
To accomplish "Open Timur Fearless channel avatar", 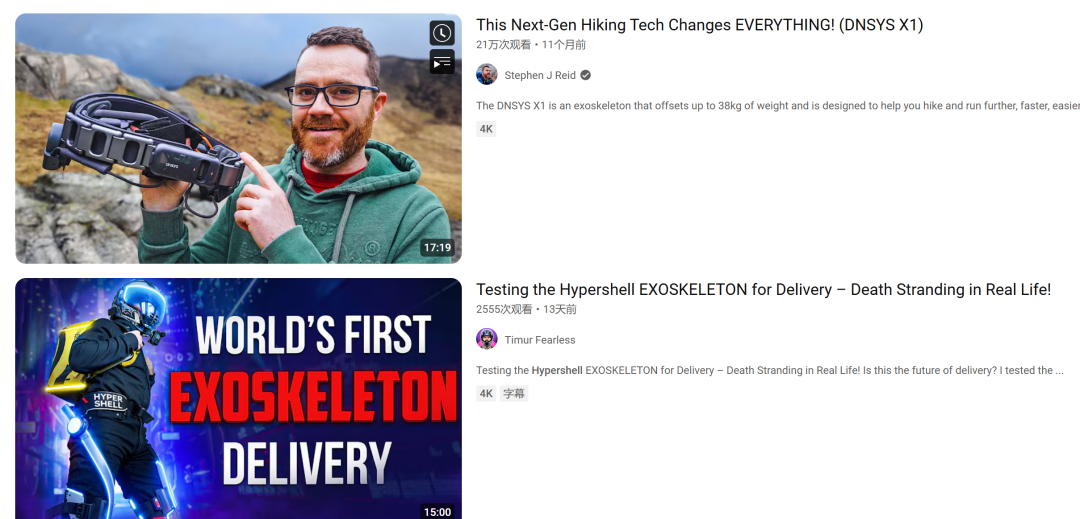I will click(487, 339).
